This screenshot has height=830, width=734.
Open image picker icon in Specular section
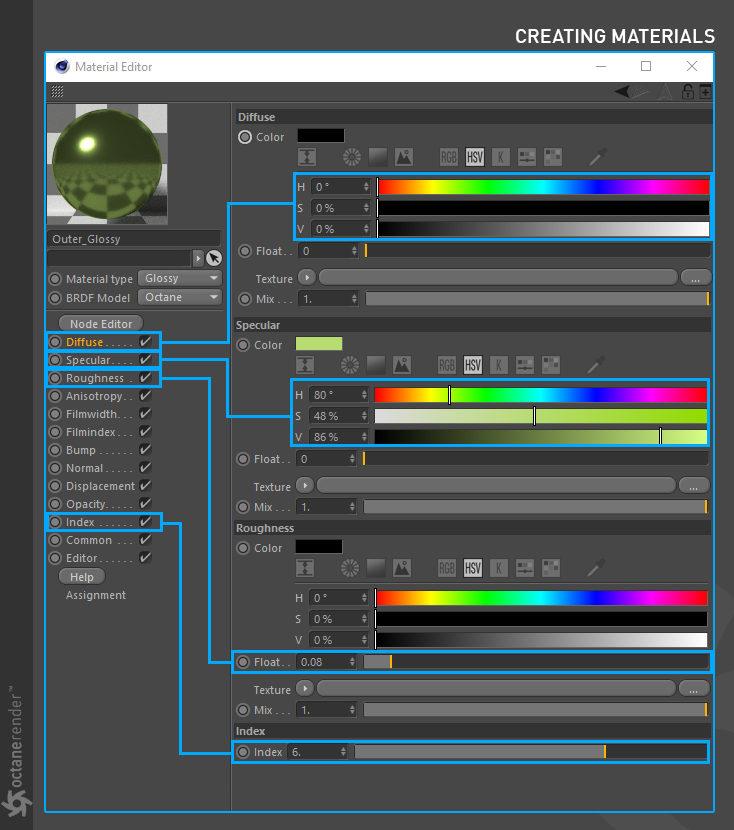pyautogui.click(x=402, y=365)
